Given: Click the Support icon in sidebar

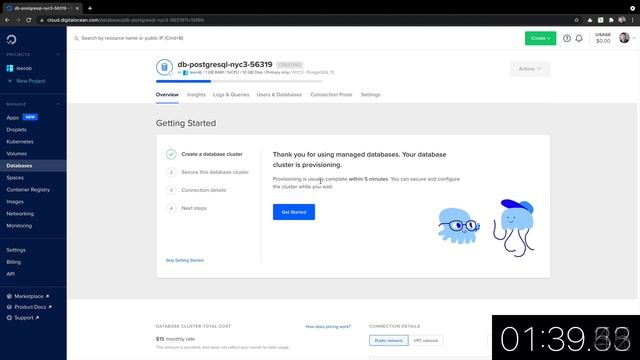Looking at the screenshot, I should coord(9,318).
